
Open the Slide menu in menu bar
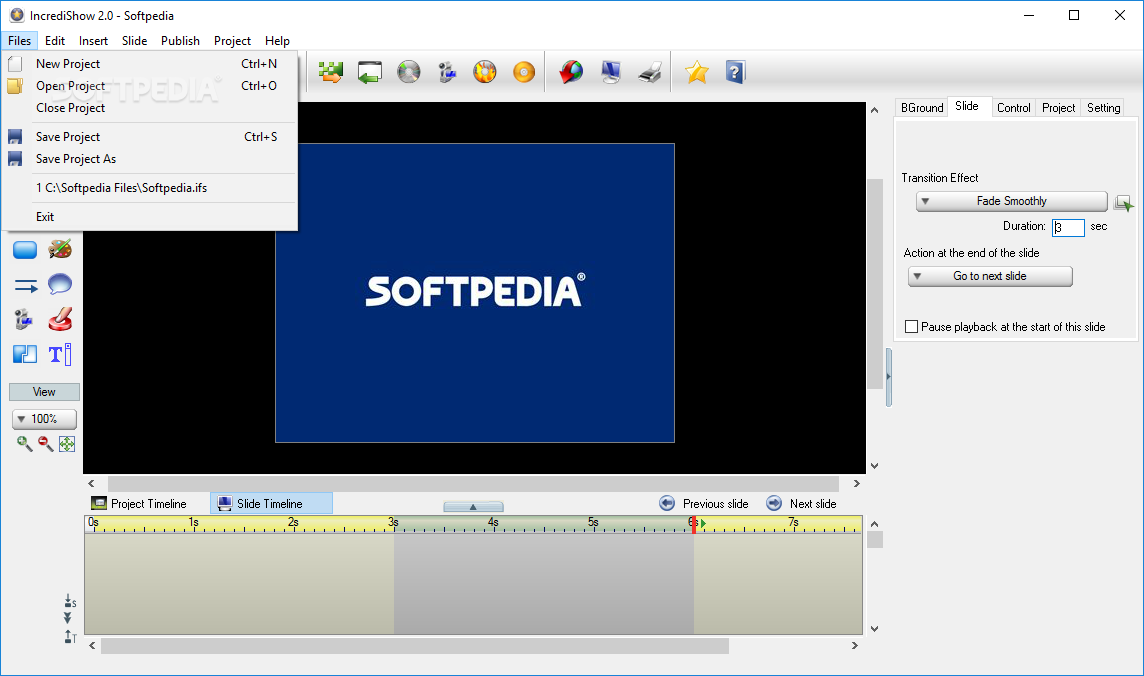(134, 41)
